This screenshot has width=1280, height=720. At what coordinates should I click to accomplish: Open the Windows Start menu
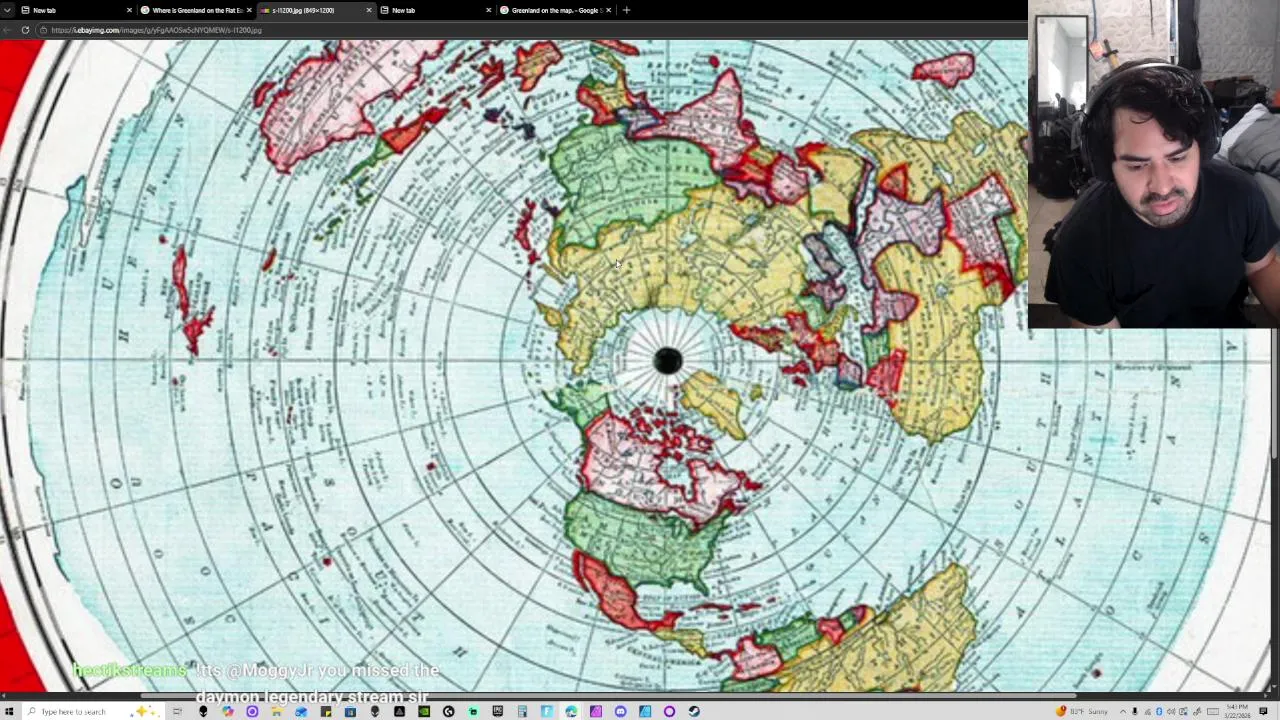[9, 711]
